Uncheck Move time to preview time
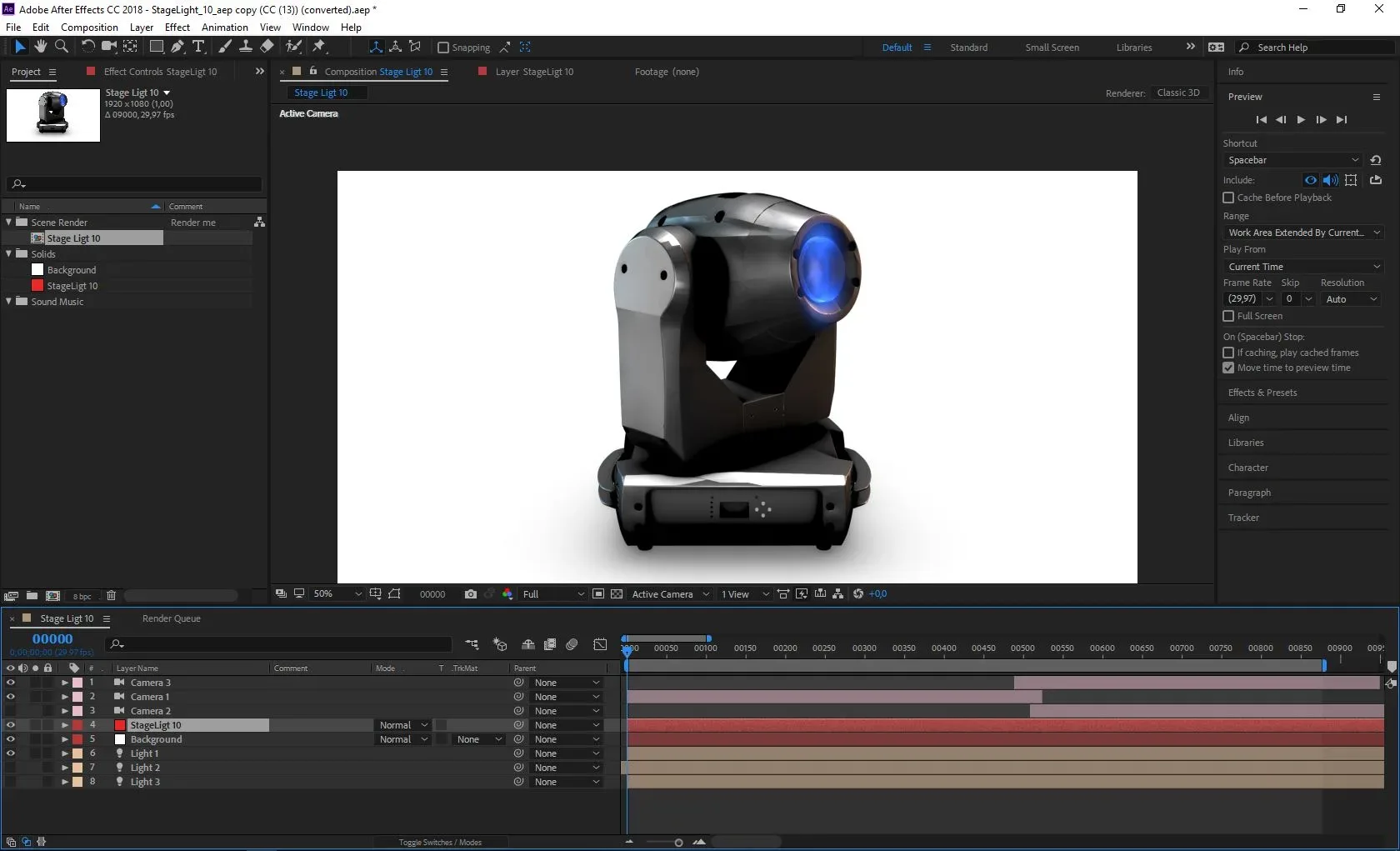Image resolution: width=1400 pixels, height=851 pixels. point(1228,368)
